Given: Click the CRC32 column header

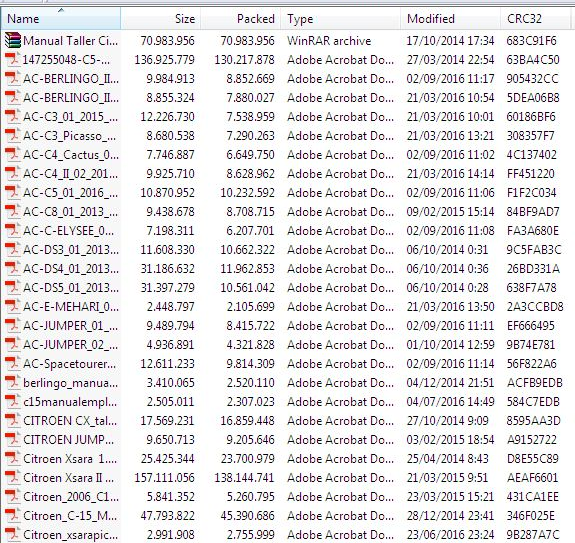Looking at the screenshot, I should [x=535, y=18].
